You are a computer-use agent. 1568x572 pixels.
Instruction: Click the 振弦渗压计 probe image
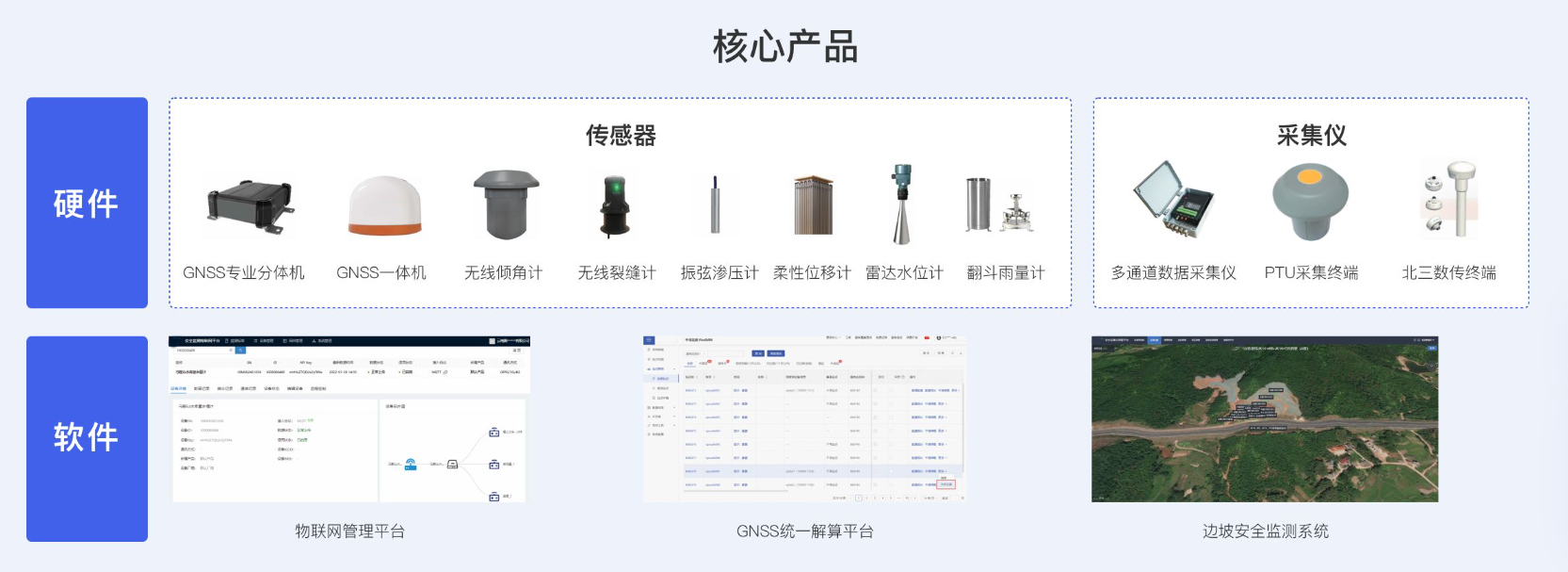716,204
